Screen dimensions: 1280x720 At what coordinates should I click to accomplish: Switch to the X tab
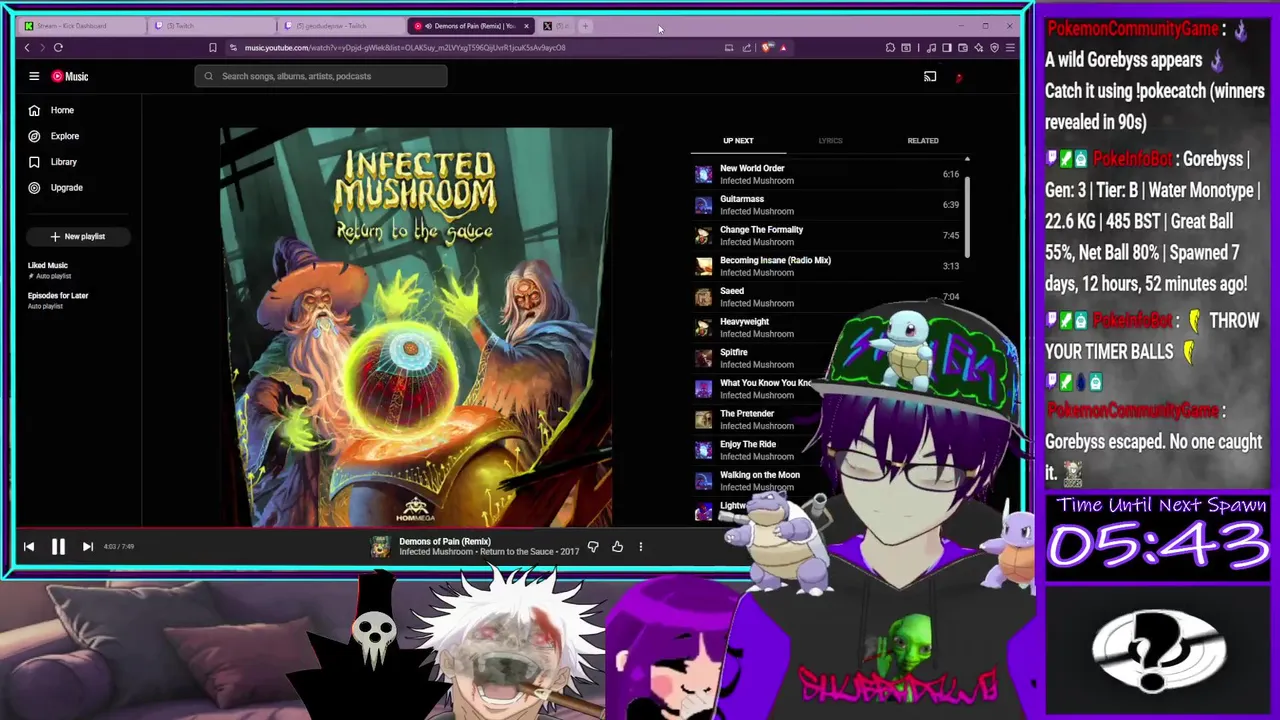pos(555,26)
